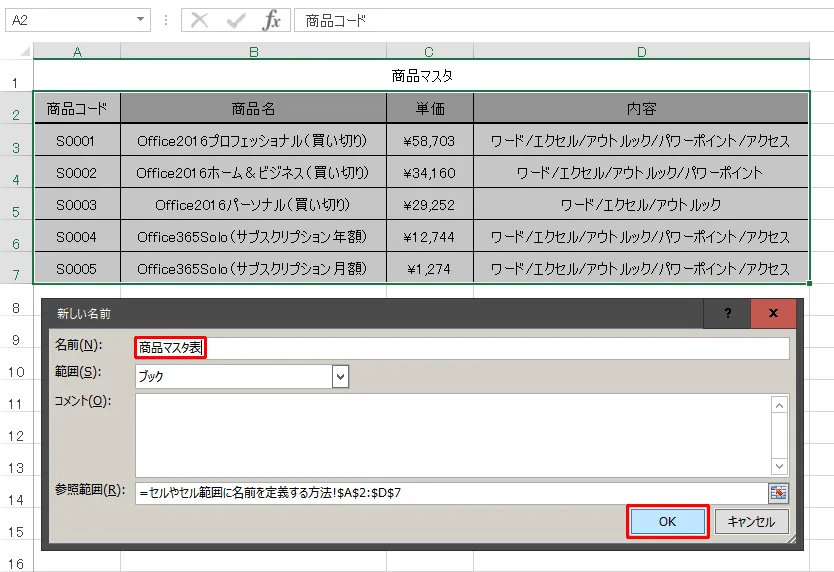Click the select-all corner triangle
The width and height of the screenshot is (834, 572).
pyautogui.click(x=25, y=52)
